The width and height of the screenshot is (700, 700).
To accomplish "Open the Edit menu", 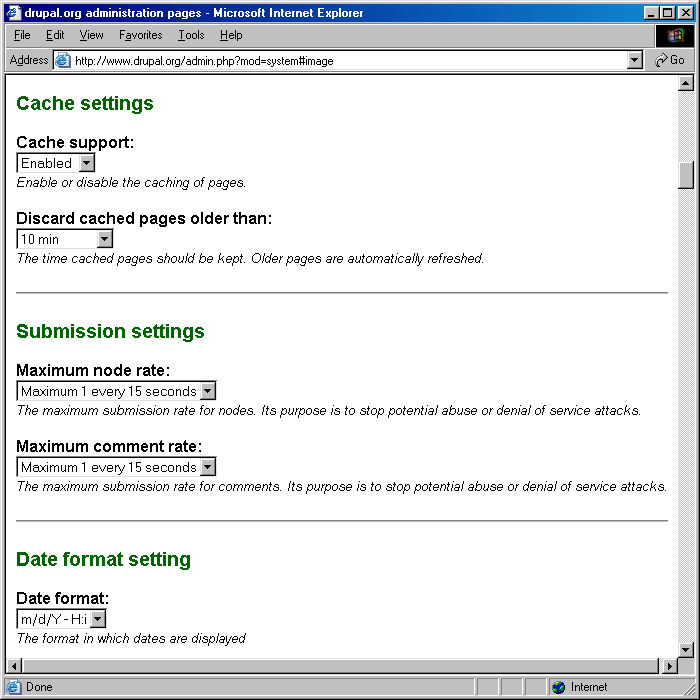I will (55, 35).
